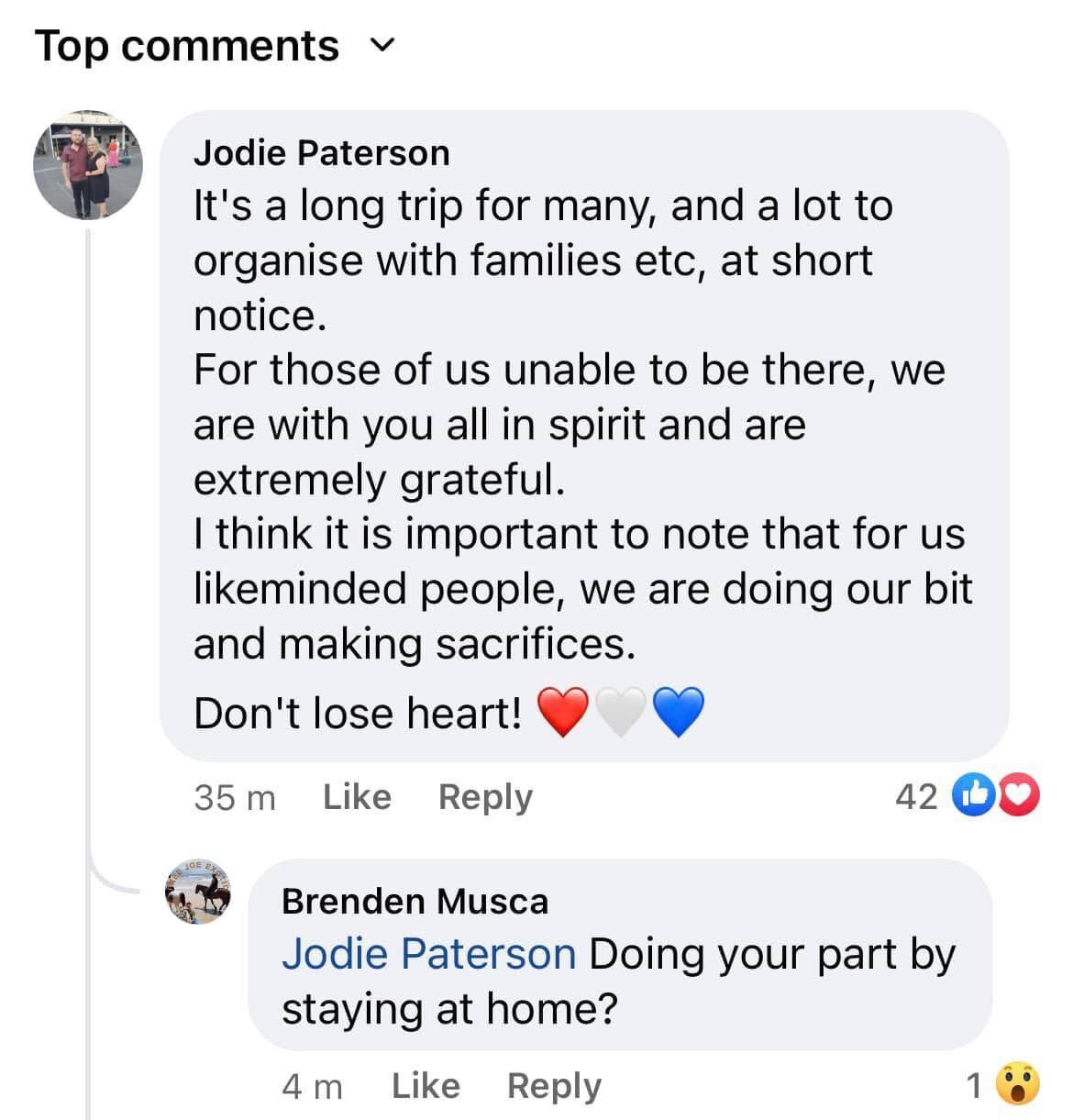Open Brenden Musca's profile picture

[x=197, y=892]
